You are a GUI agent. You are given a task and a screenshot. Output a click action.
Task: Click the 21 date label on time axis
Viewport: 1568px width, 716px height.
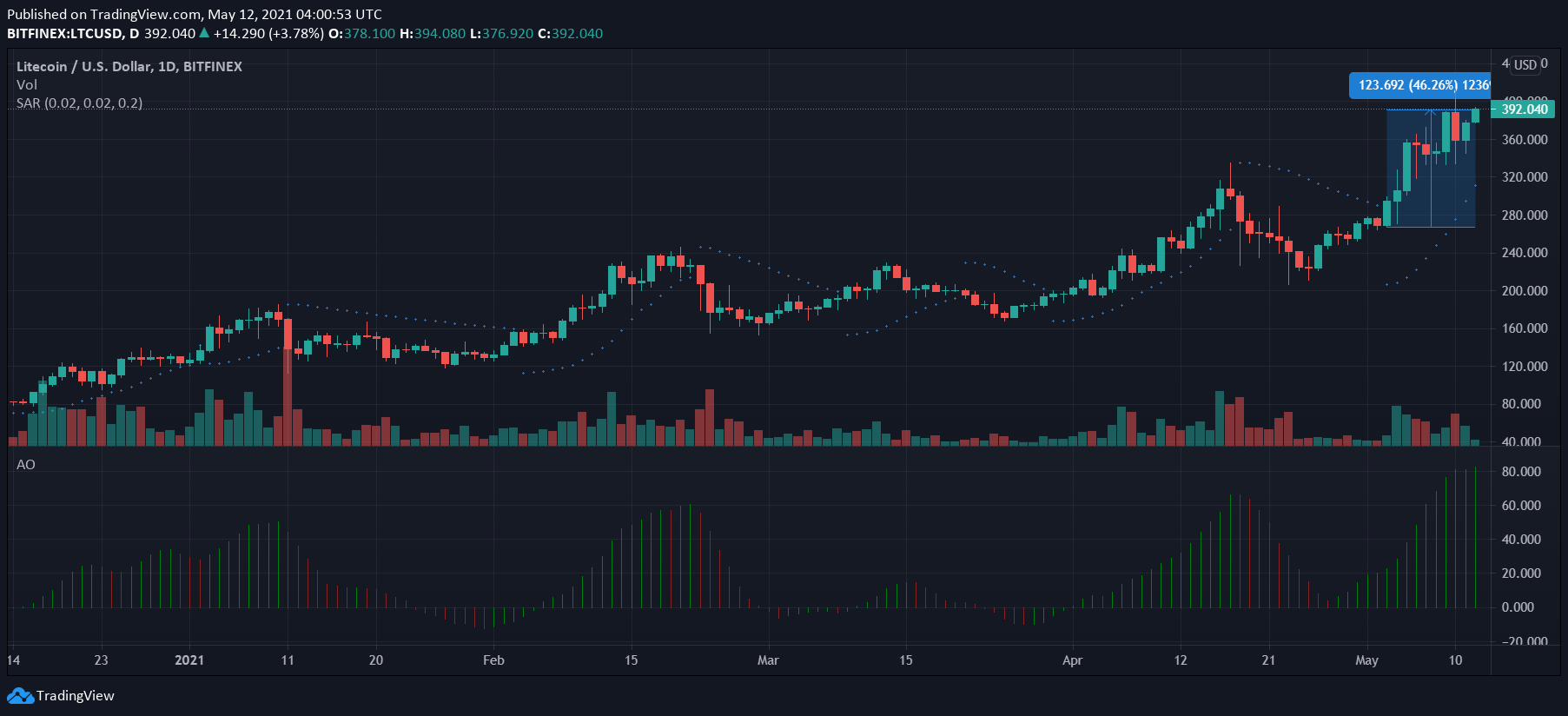(x=1268, y=660)
